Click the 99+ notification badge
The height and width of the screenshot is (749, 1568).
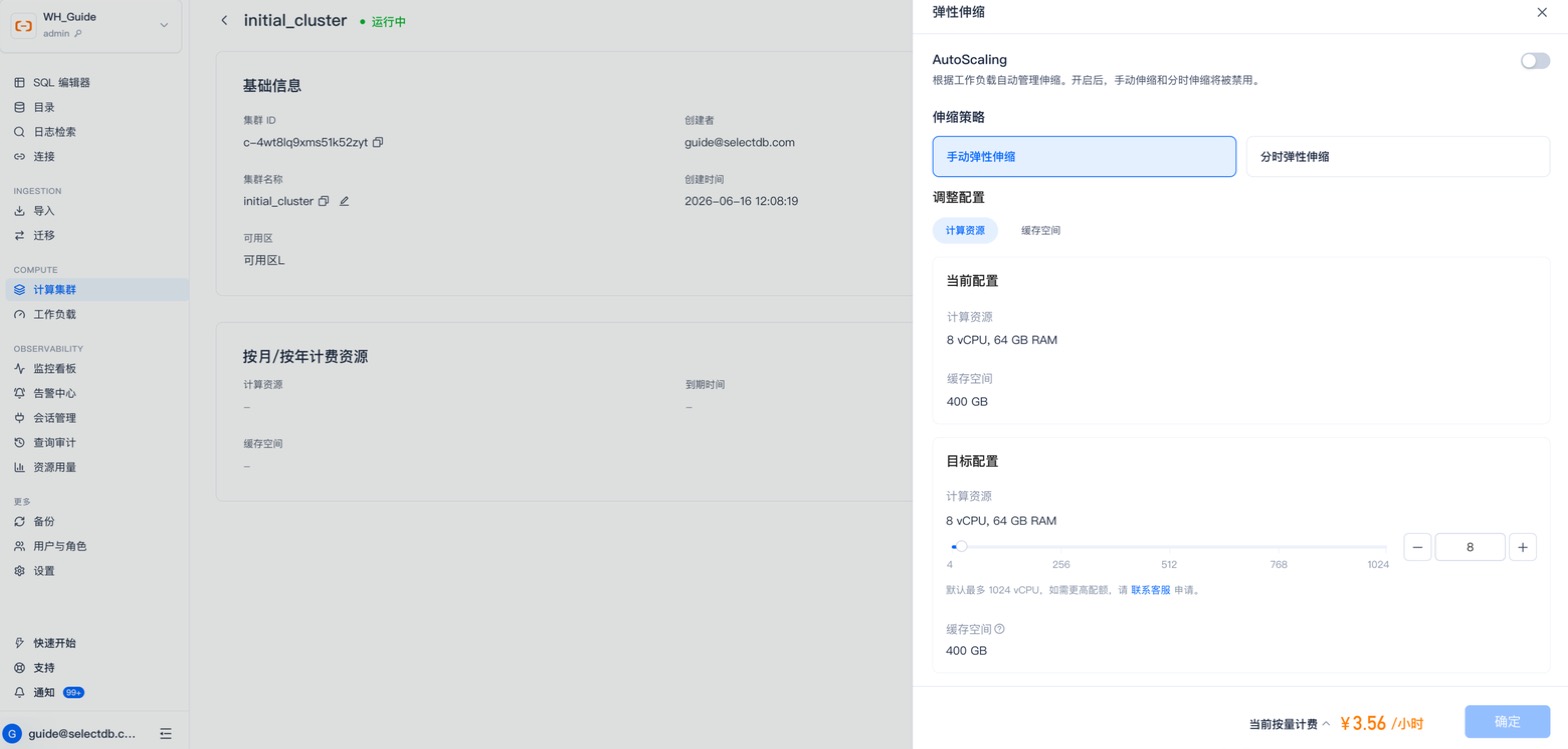pos(73,692)
